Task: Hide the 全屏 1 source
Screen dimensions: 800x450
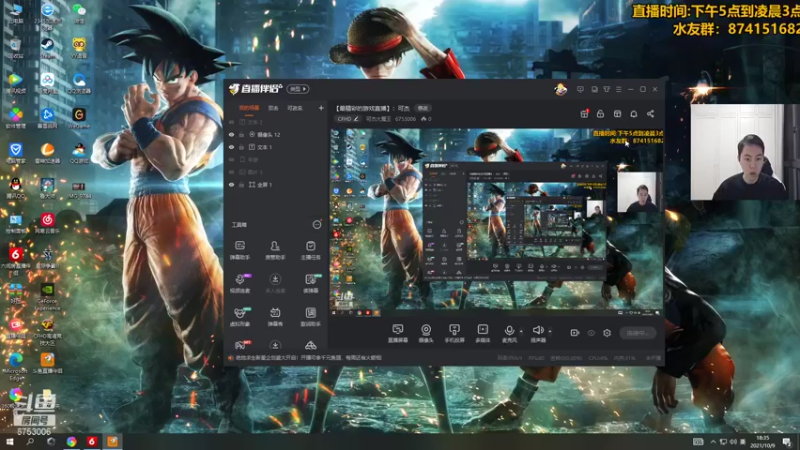Action: pyautogui.click(x=232, y=185)
